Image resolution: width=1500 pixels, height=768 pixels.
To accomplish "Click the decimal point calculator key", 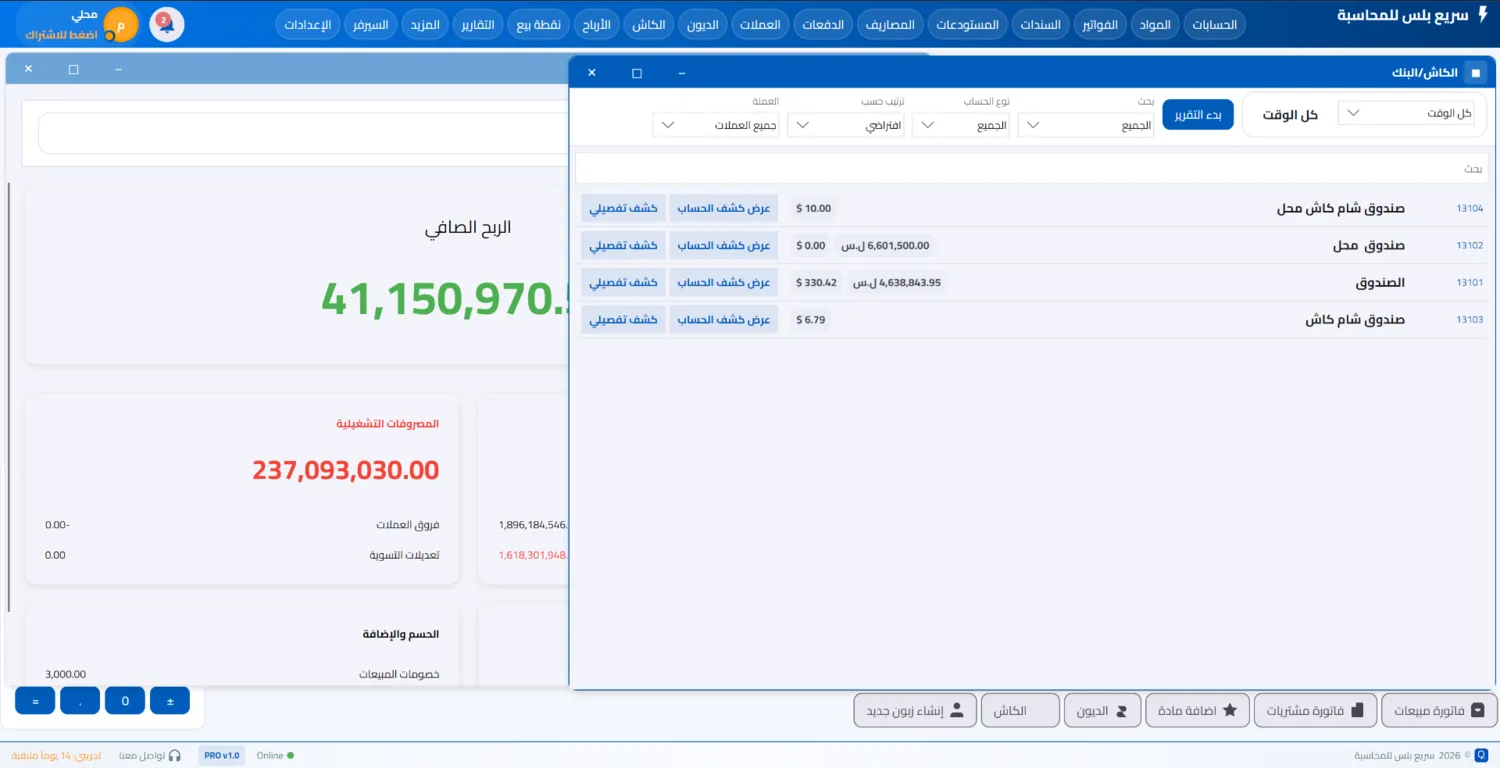I will click(80, 701).
